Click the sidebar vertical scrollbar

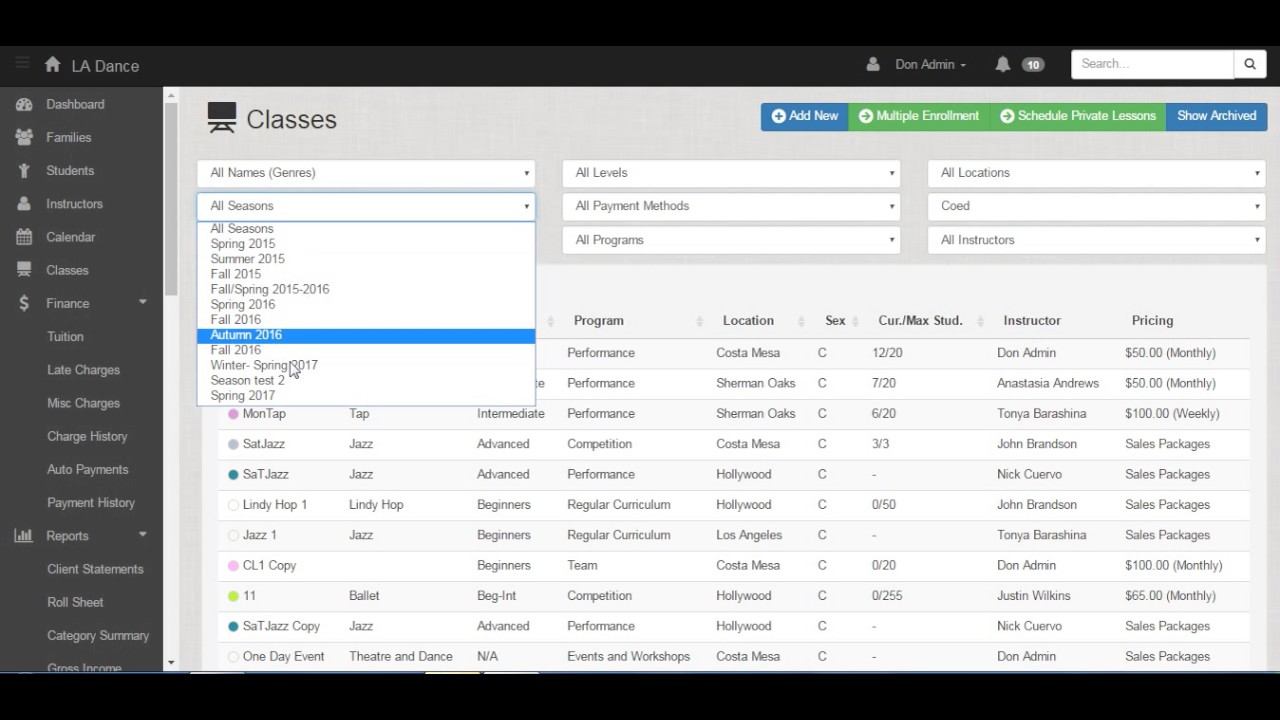[170, 200]
